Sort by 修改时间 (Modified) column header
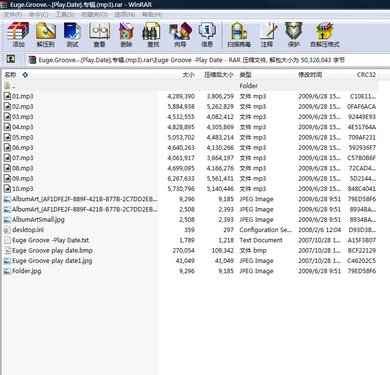Screen dimensions: 390x375 click(x=310, y=75)
